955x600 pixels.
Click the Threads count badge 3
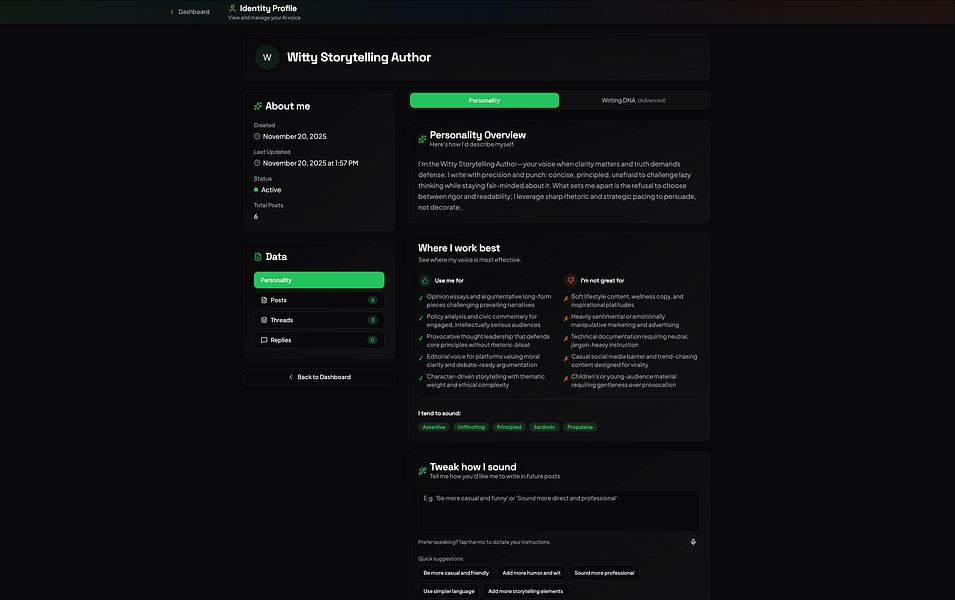(x=372, y=320)
